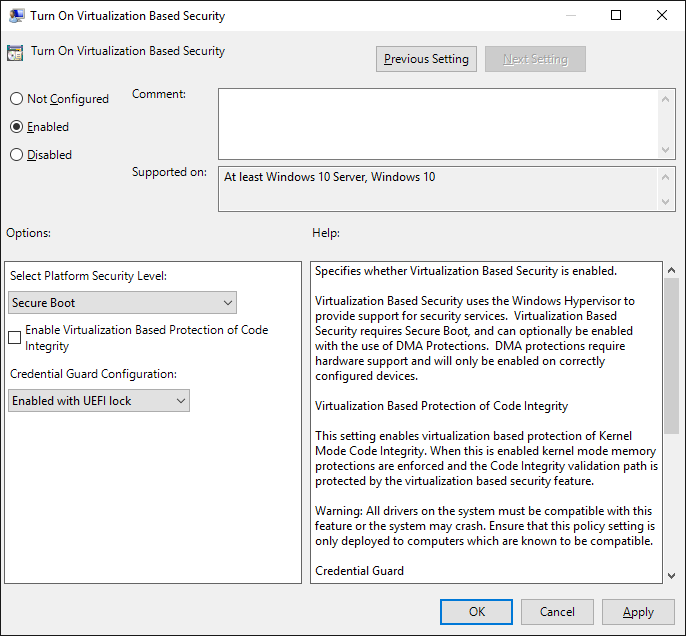Apply the policy changes
Viewport: 686px width, 636px height.
638,612
